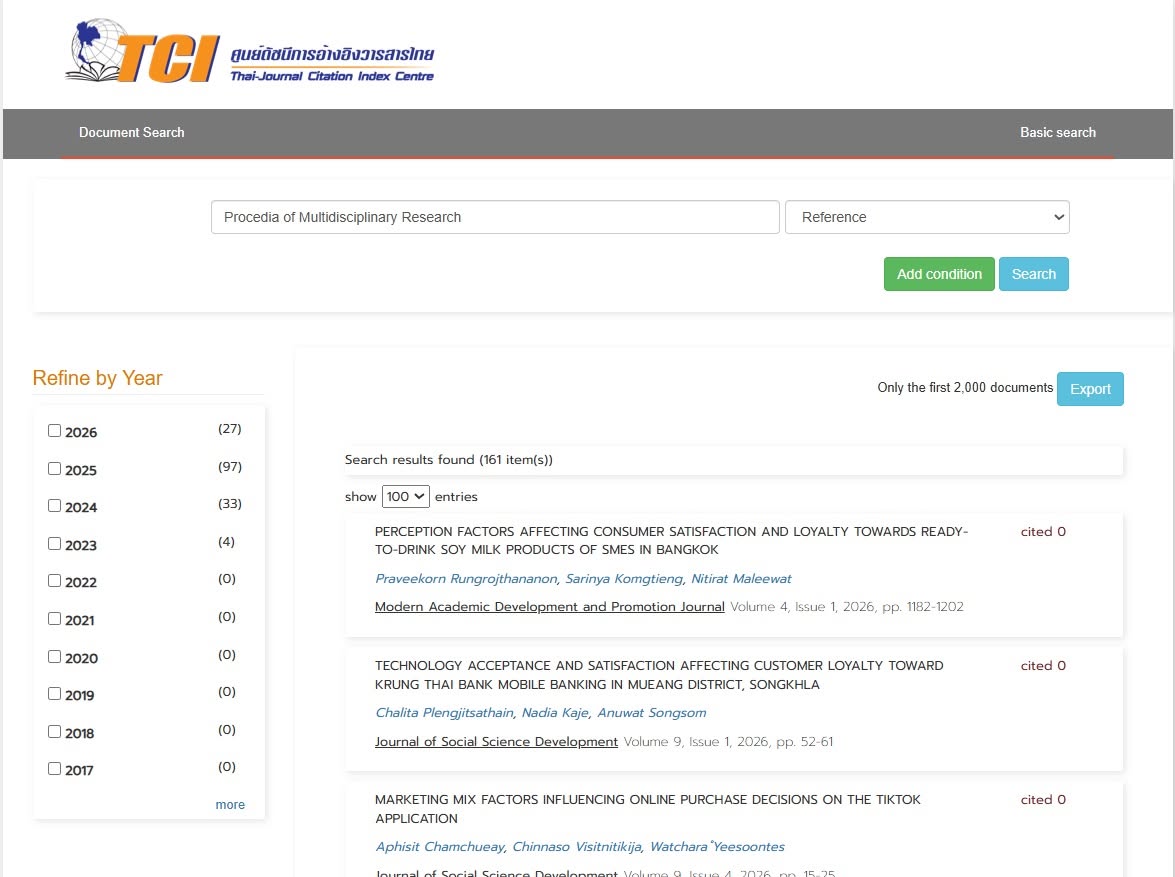Open author Praveekorn Rungrojthananon's link
This screenshot has height=877, width=1175.
[x=466, y=579]
